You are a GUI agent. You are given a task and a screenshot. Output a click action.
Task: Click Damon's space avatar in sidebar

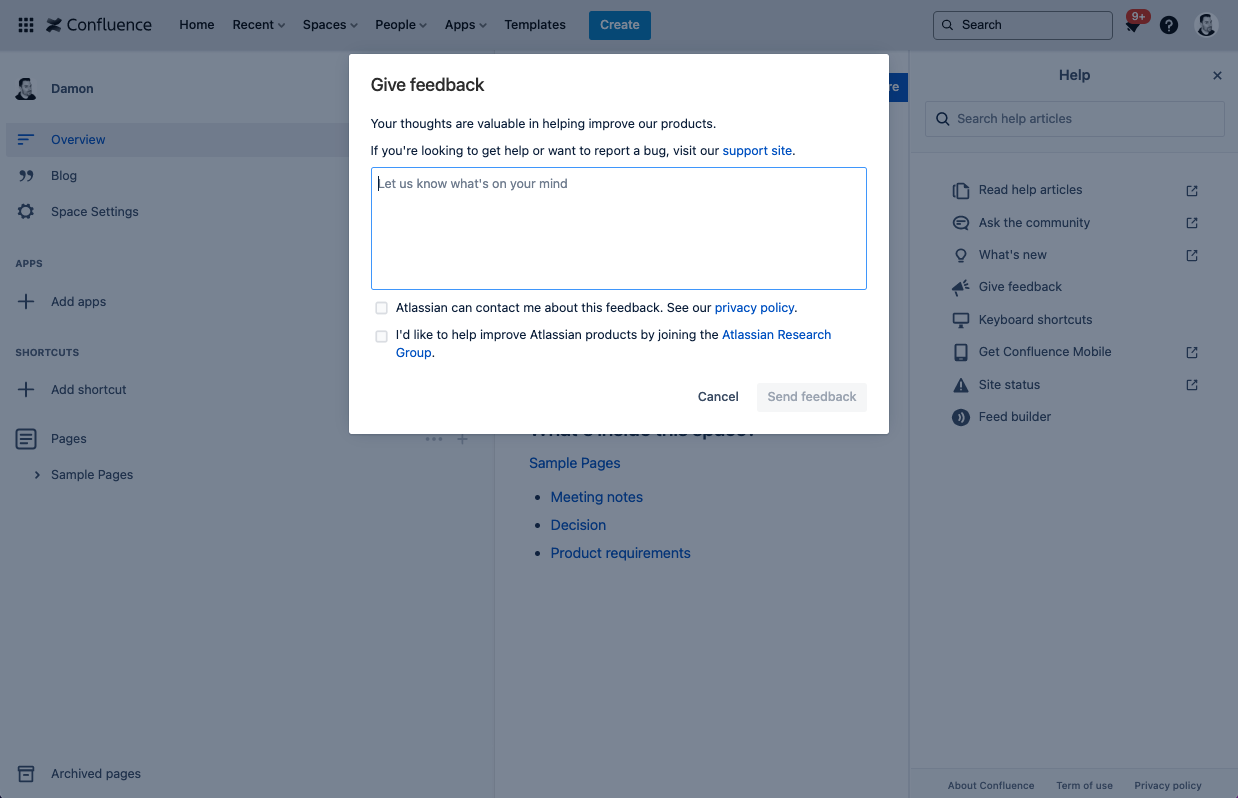point(26,88)
